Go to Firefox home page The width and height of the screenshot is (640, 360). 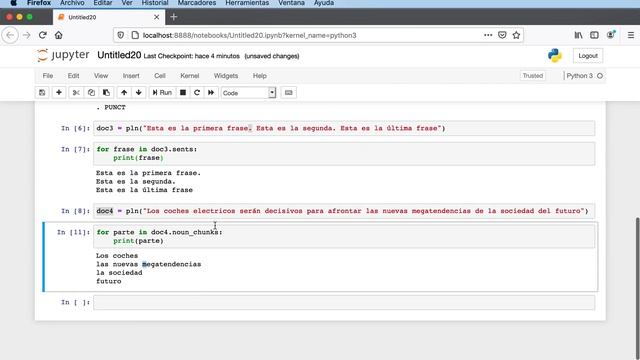pos(59,35)
